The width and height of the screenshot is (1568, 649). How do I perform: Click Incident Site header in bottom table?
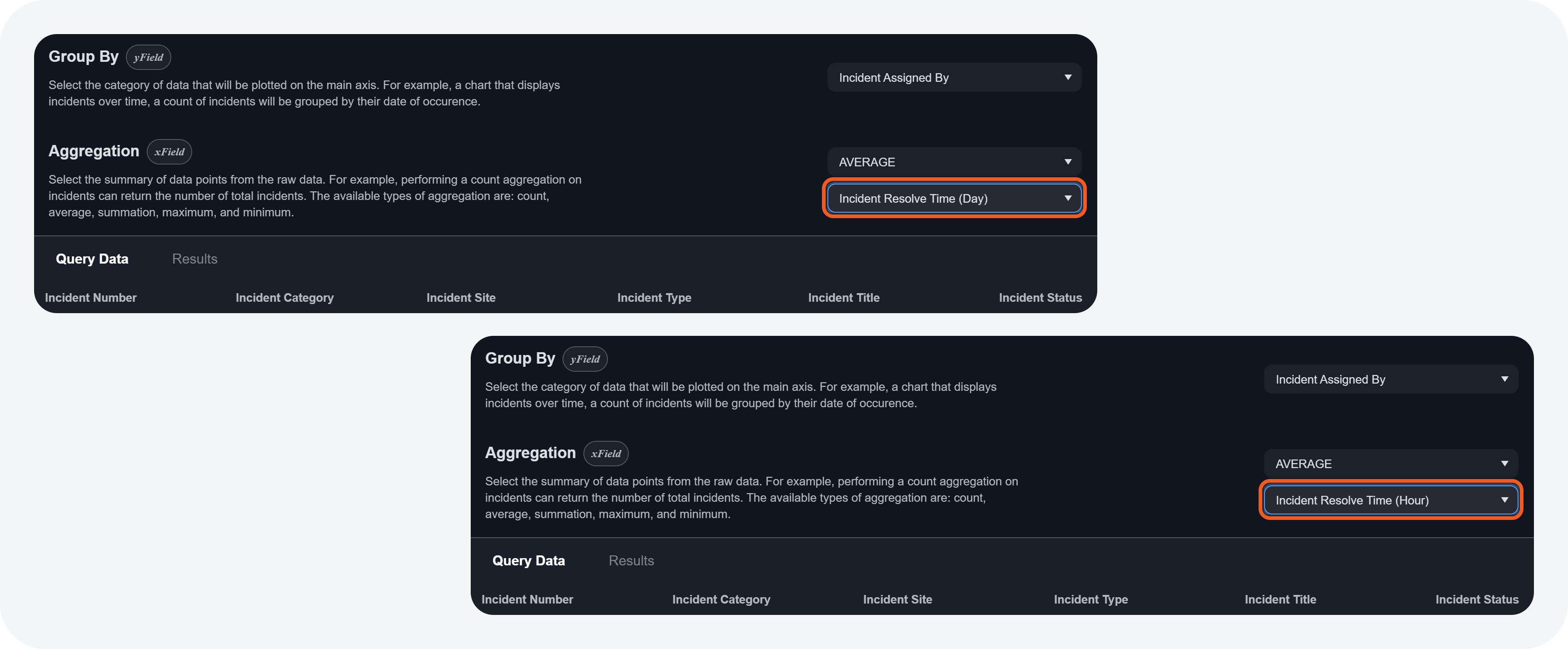coord(897,599)
